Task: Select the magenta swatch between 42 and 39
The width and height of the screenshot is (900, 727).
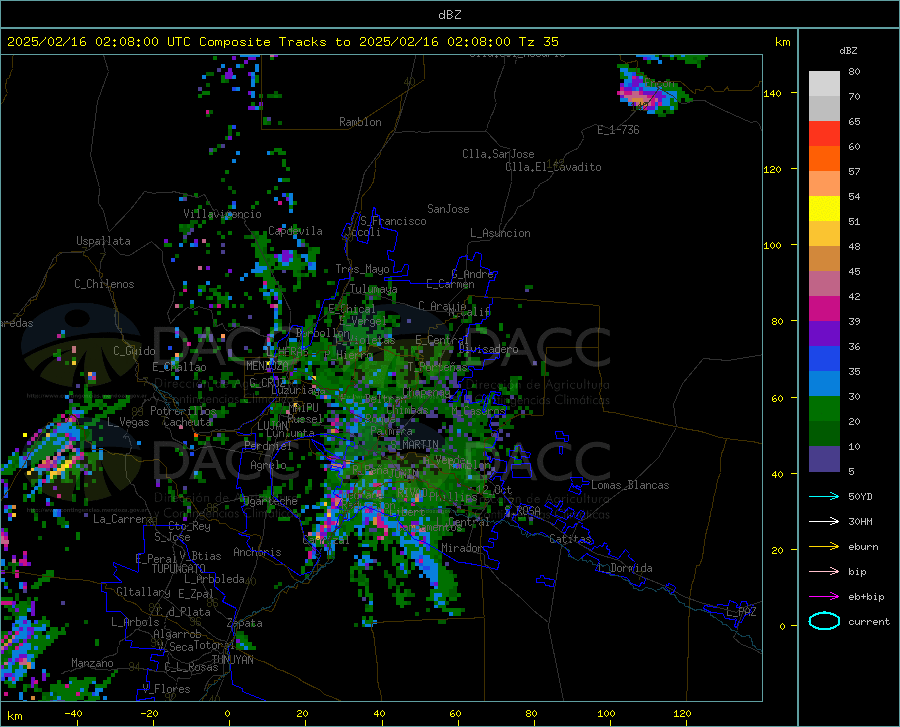Action: (824, 309)
